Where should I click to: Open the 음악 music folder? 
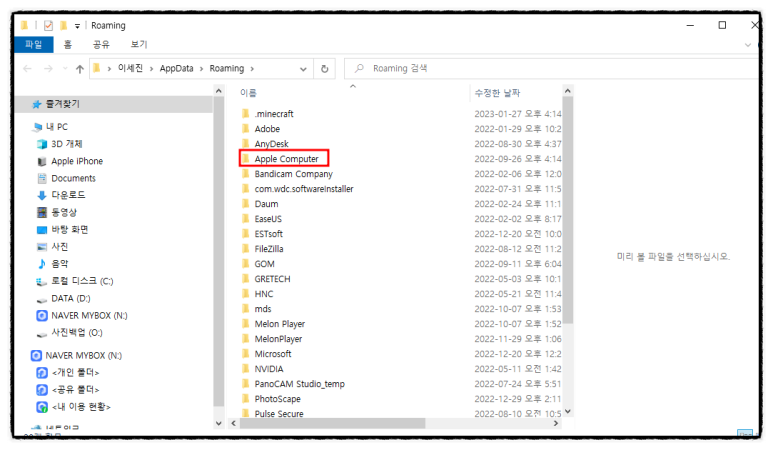[62, 263]
